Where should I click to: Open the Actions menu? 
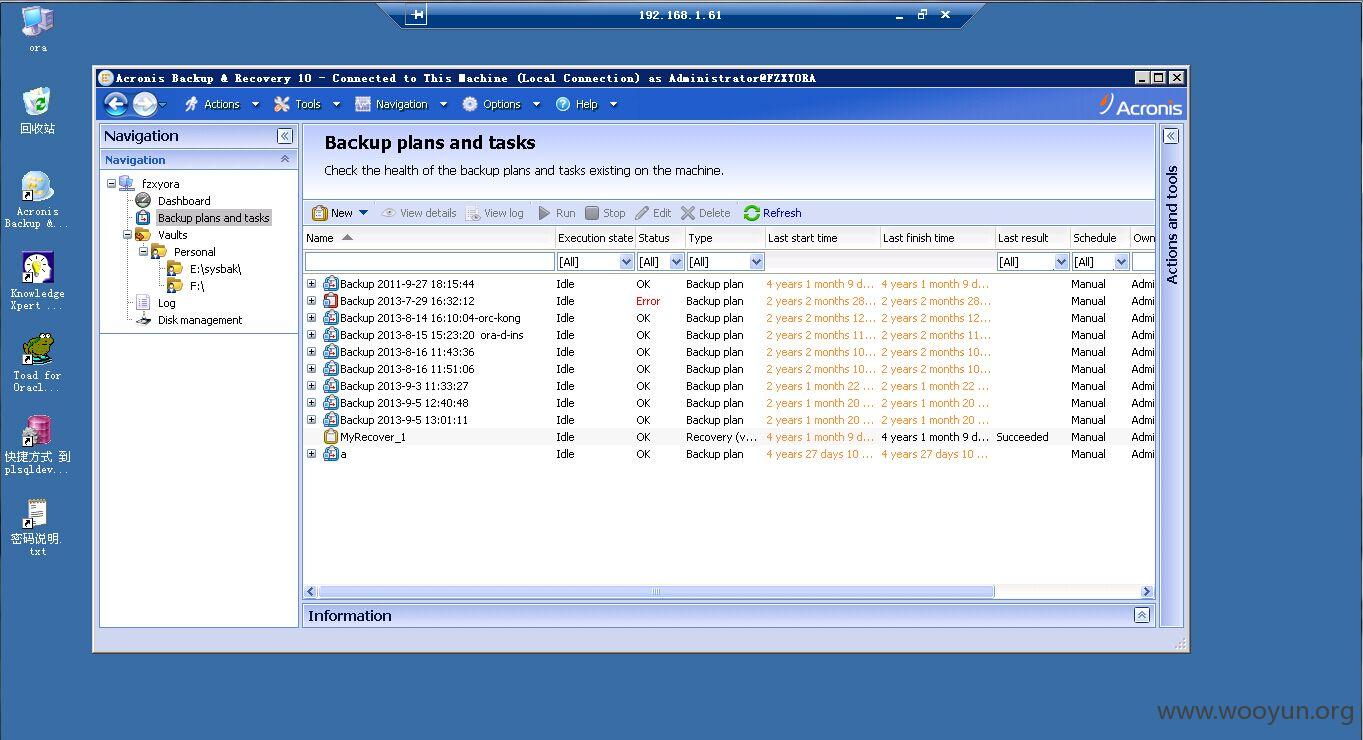point(221,104)
